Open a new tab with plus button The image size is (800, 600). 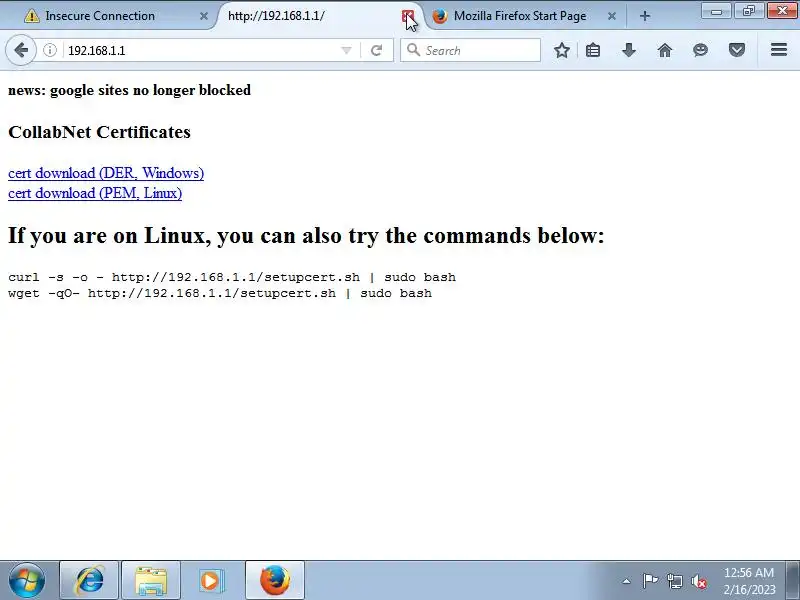(x=645, y=16)
